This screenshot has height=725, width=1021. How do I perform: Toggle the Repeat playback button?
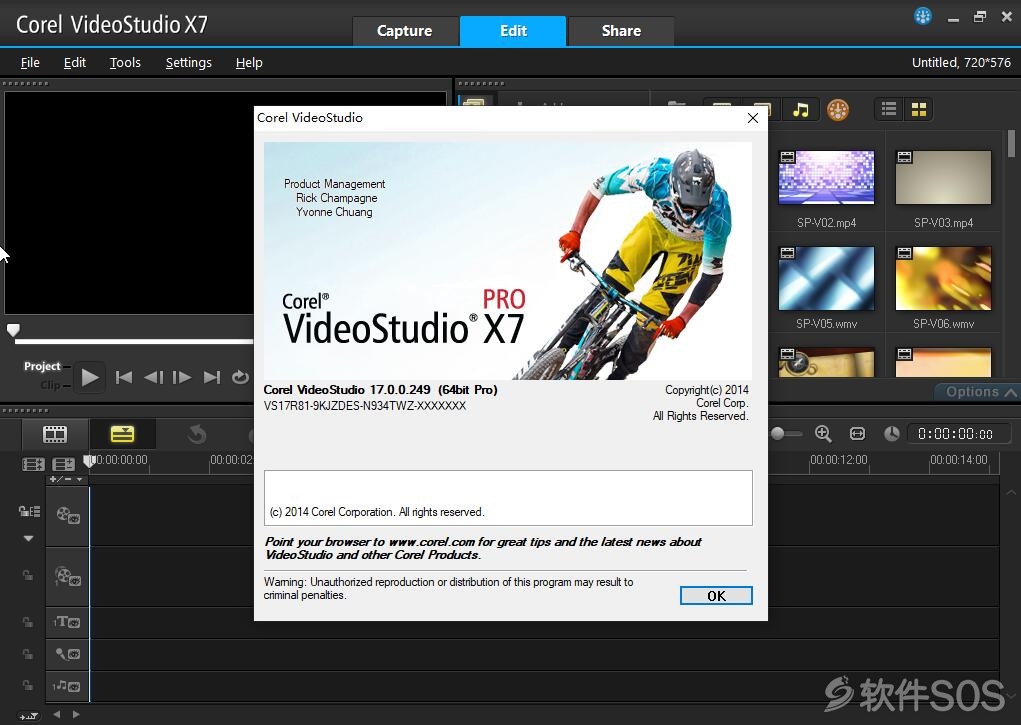click(x=240, y=377)
